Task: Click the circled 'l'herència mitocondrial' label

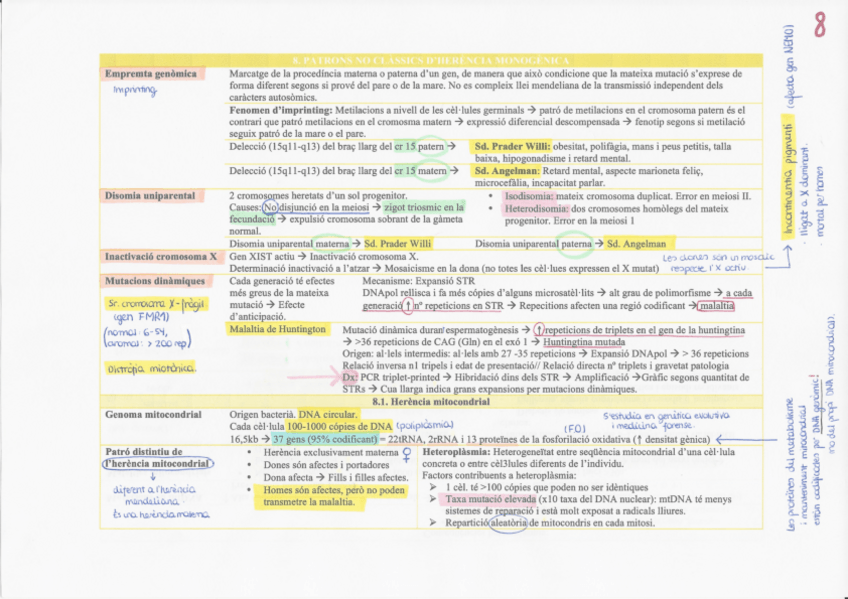Action: click(x=157, y=464)
